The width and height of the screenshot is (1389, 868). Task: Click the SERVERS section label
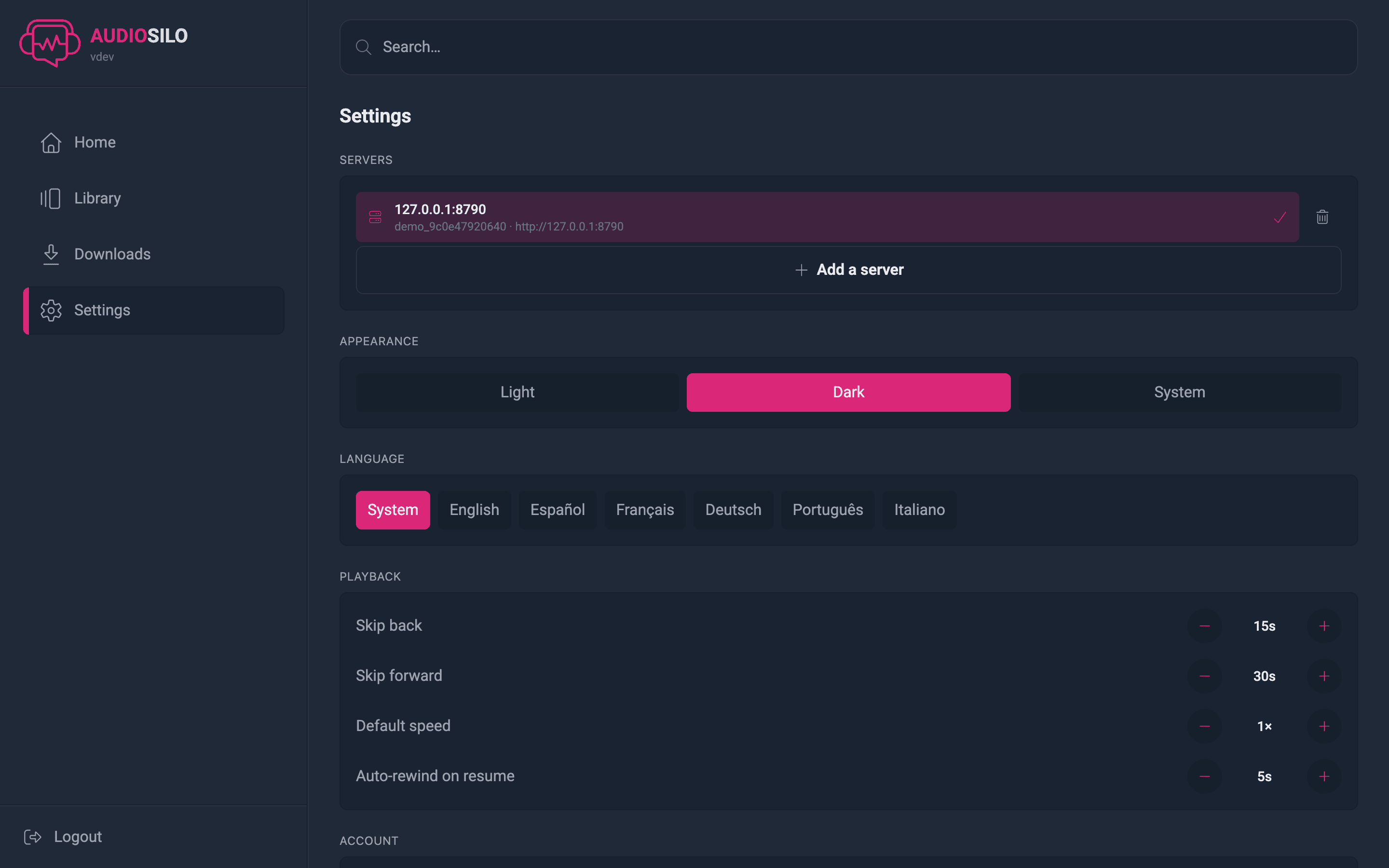click(366, 160)
